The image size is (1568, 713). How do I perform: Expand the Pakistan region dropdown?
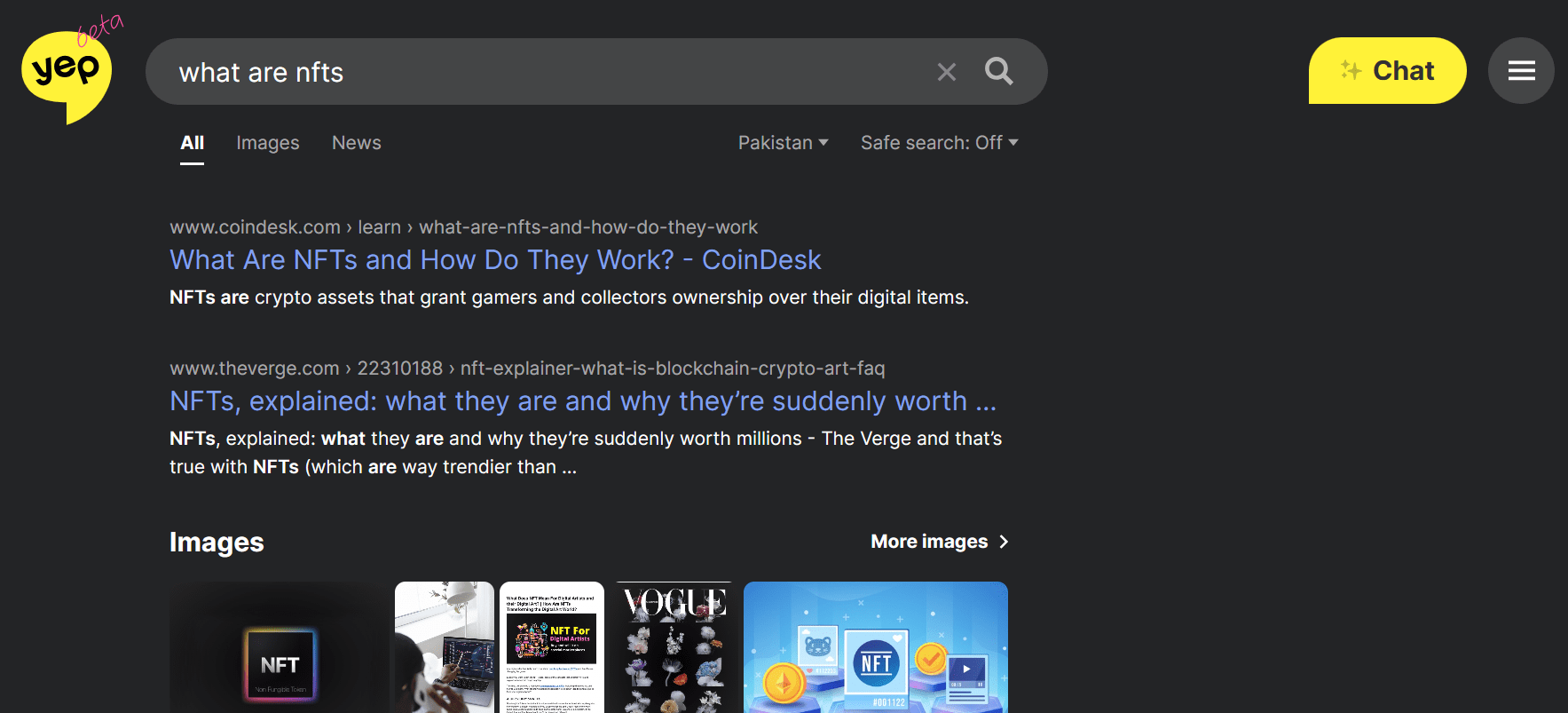tap(783, 143)
